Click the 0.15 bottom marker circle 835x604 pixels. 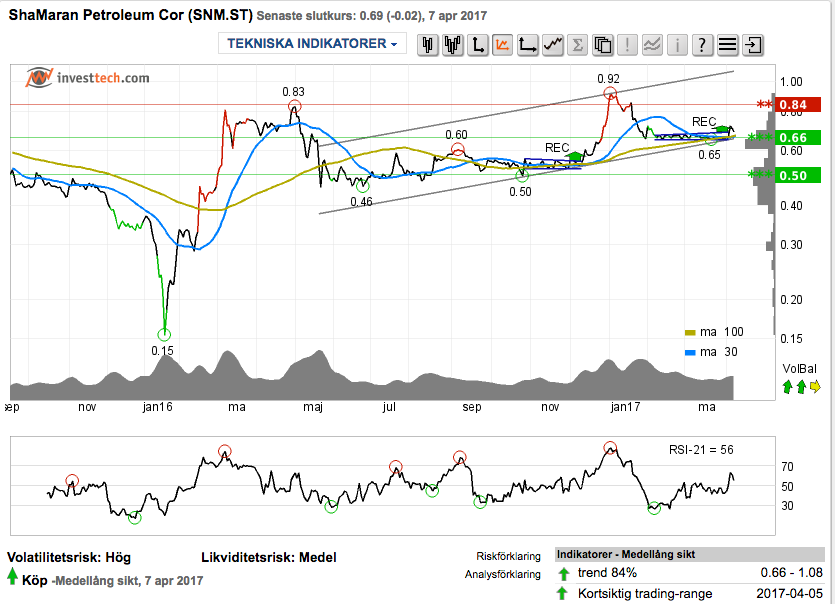click(x=164, y=334)
